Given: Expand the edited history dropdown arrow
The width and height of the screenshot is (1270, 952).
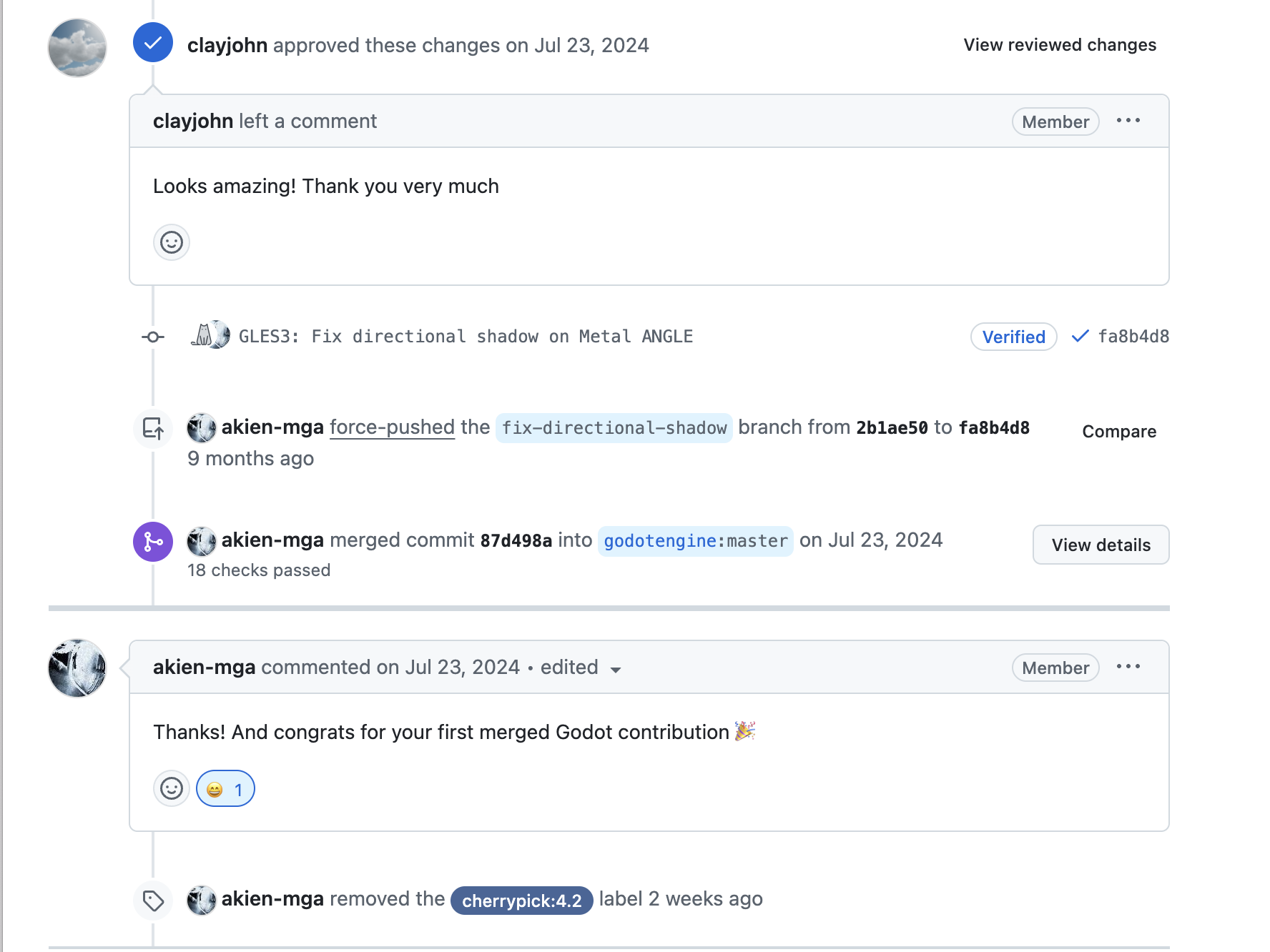Looking at the screenshot, I should click(615, 670).
